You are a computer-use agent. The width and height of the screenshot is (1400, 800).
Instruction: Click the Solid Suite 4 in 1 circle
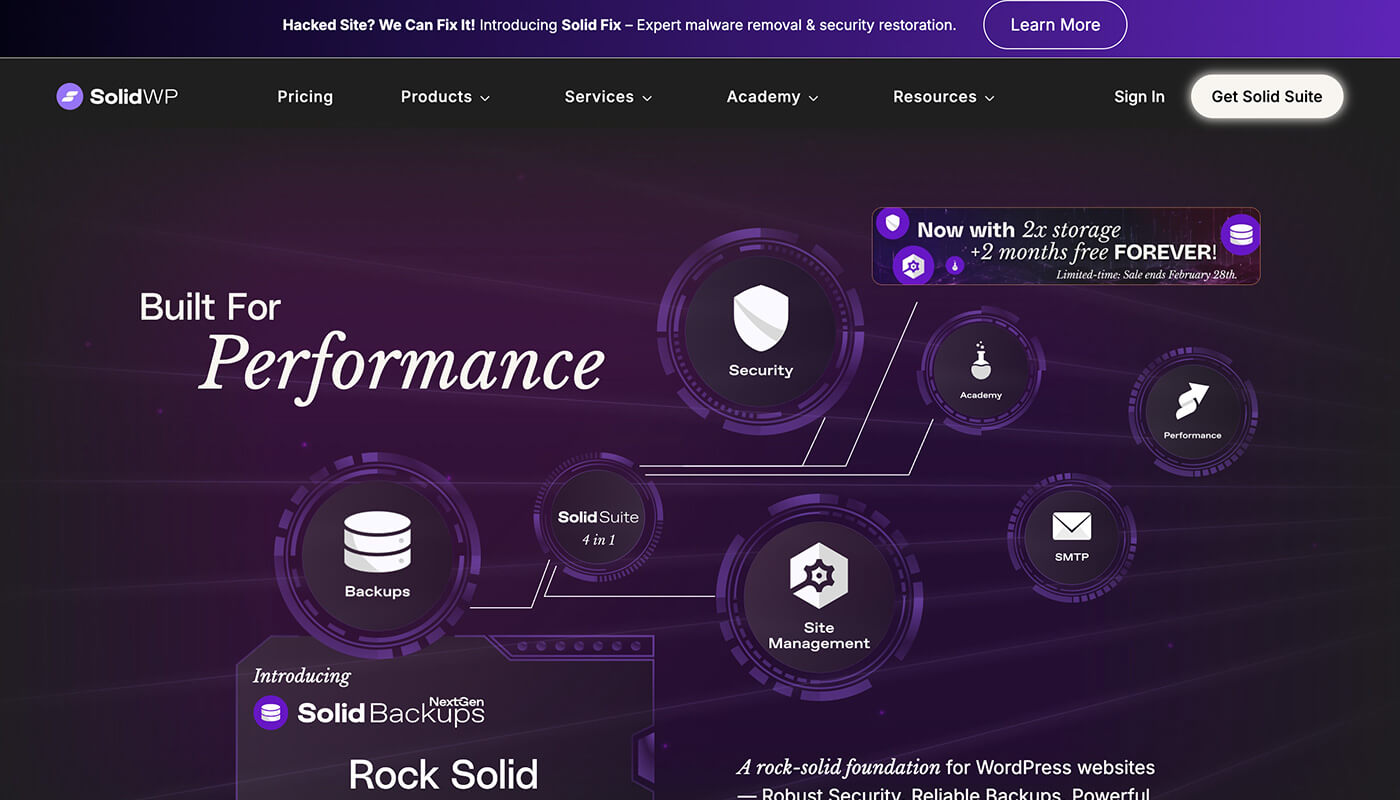(x=598, y=517)
